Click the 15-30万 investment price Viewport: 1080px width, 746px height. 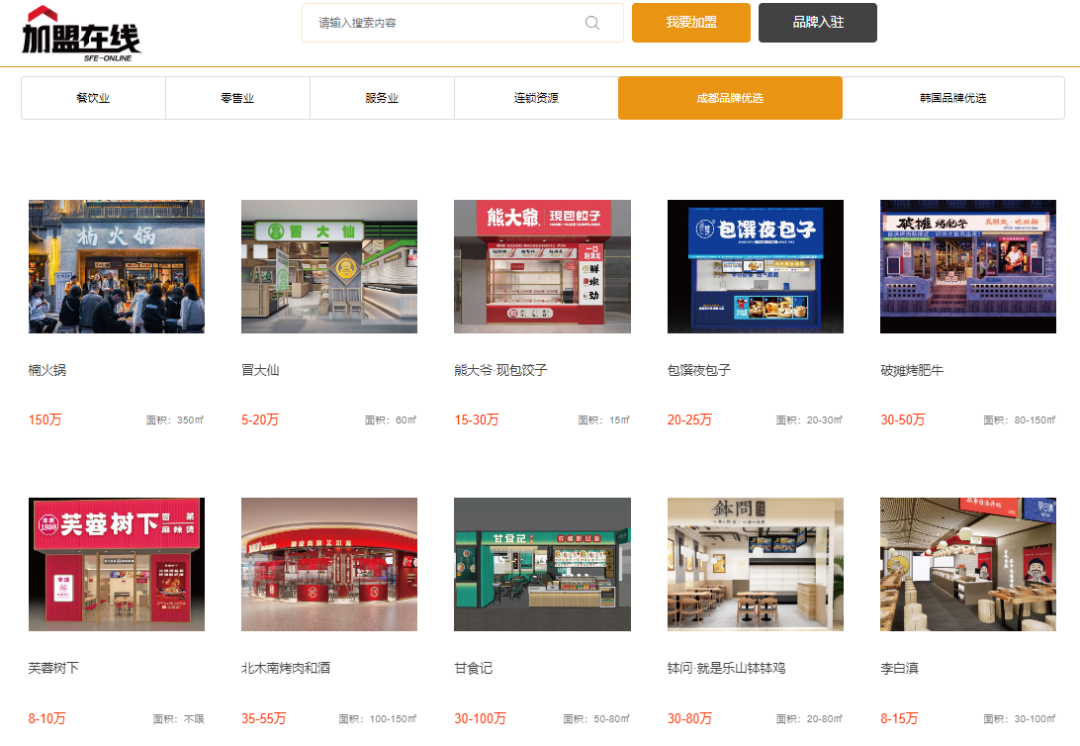[x=476, y=419]
